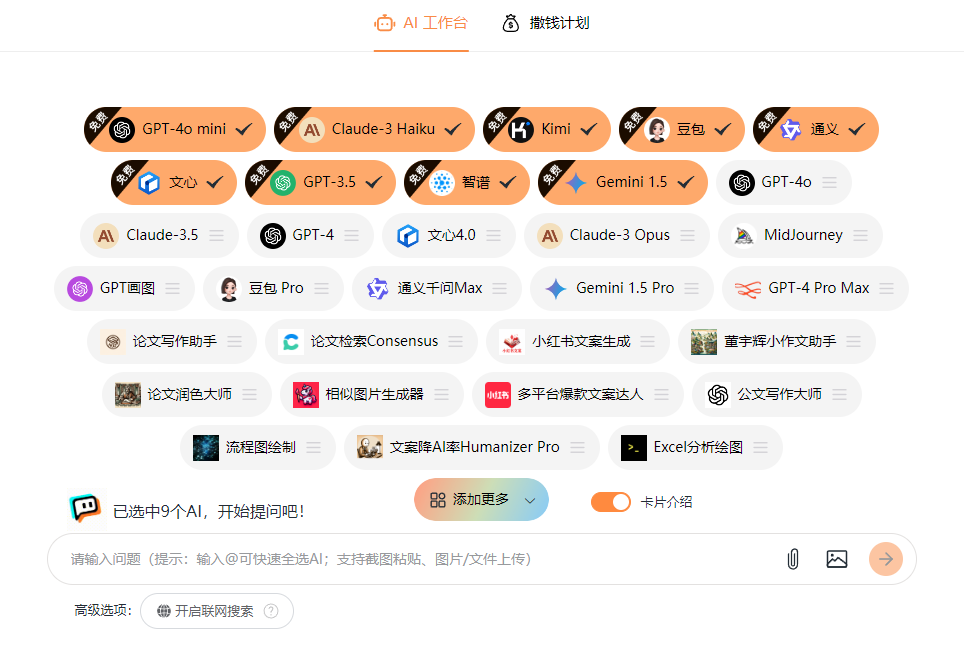
Task: Open the 撒钱计划 tab
Action: click(546, 24)
